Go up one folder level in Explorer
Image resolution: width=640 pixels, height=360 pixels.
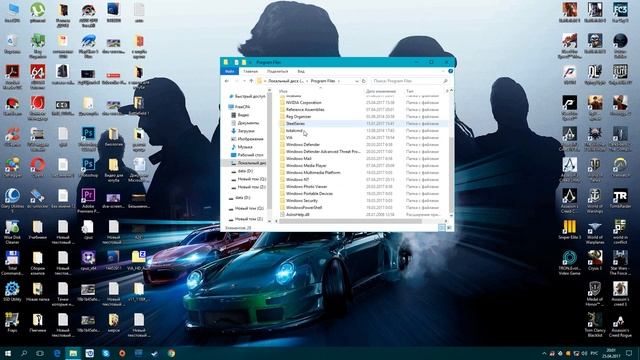click(x=251, y=81)
